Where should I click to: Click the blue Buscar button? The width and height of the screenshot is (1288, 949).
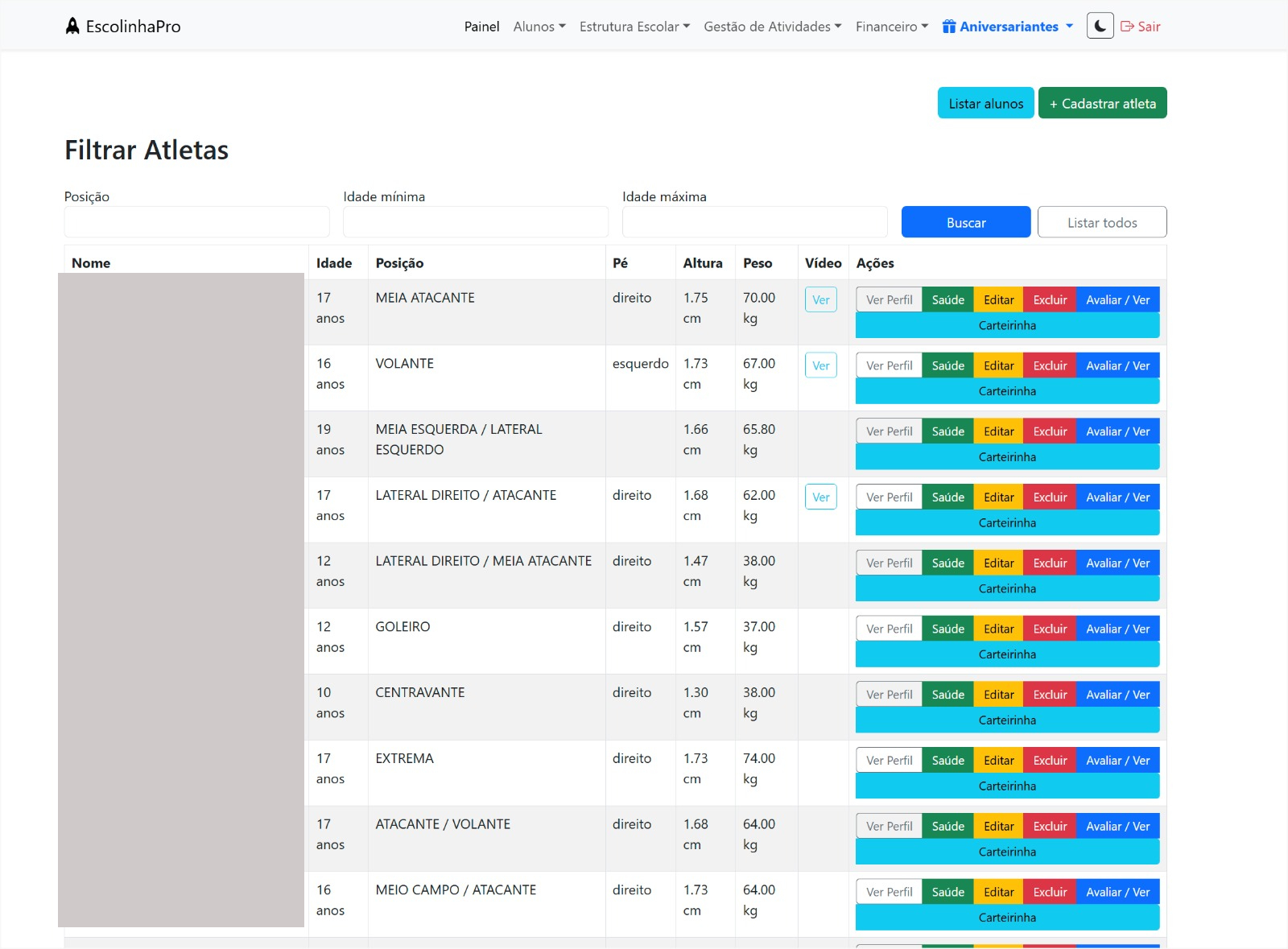[965, 222]
